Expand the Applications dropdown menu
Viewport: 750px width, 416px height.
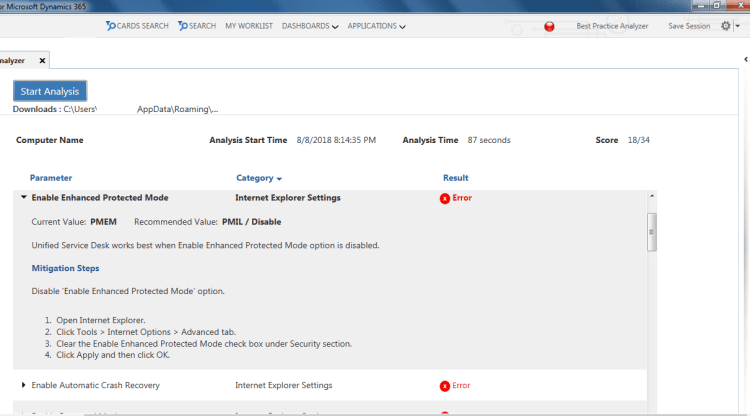click(x=376, y=26)
